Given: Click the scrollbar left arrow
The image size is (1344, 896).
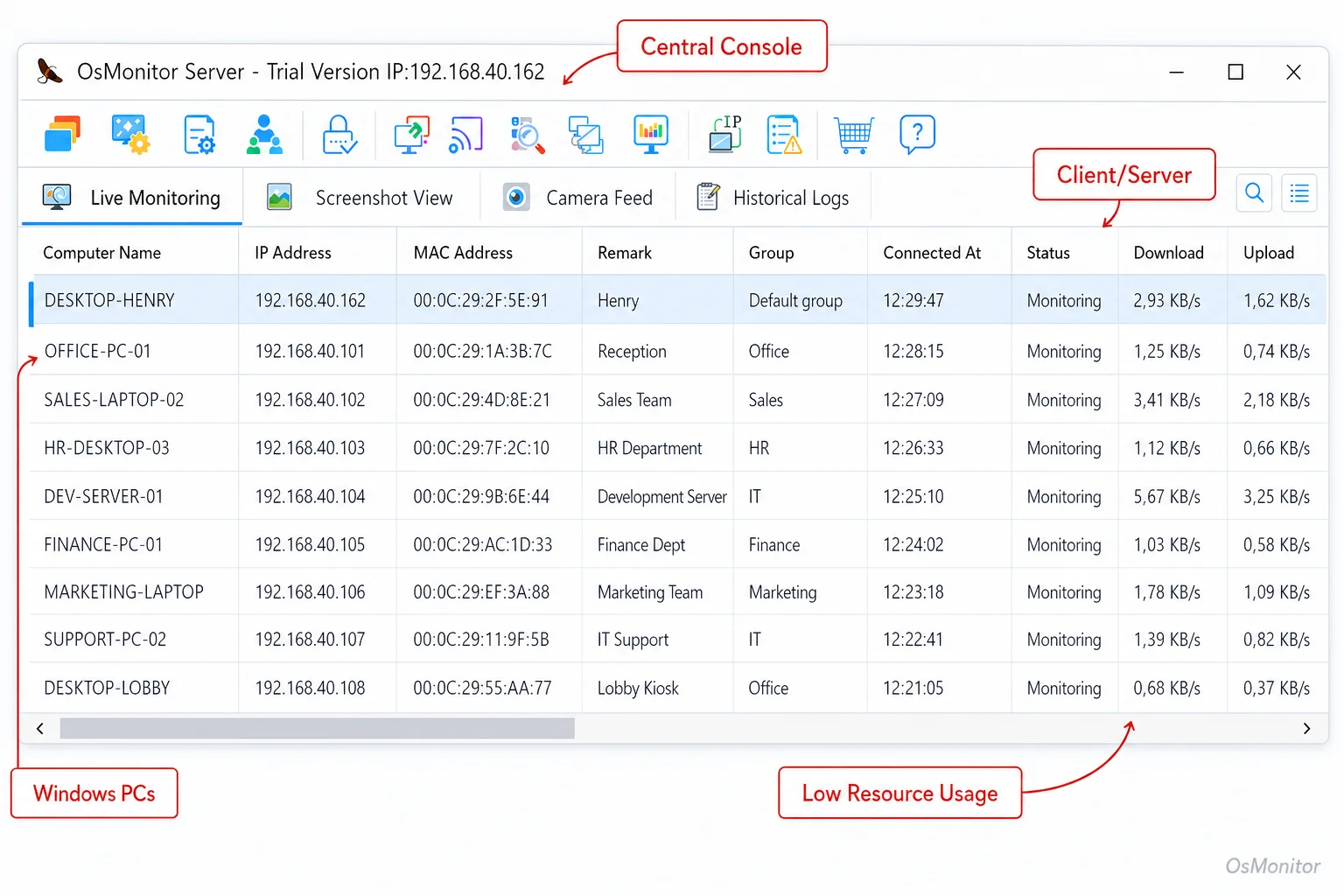Looking at the screenshot, I should [40, 728].
